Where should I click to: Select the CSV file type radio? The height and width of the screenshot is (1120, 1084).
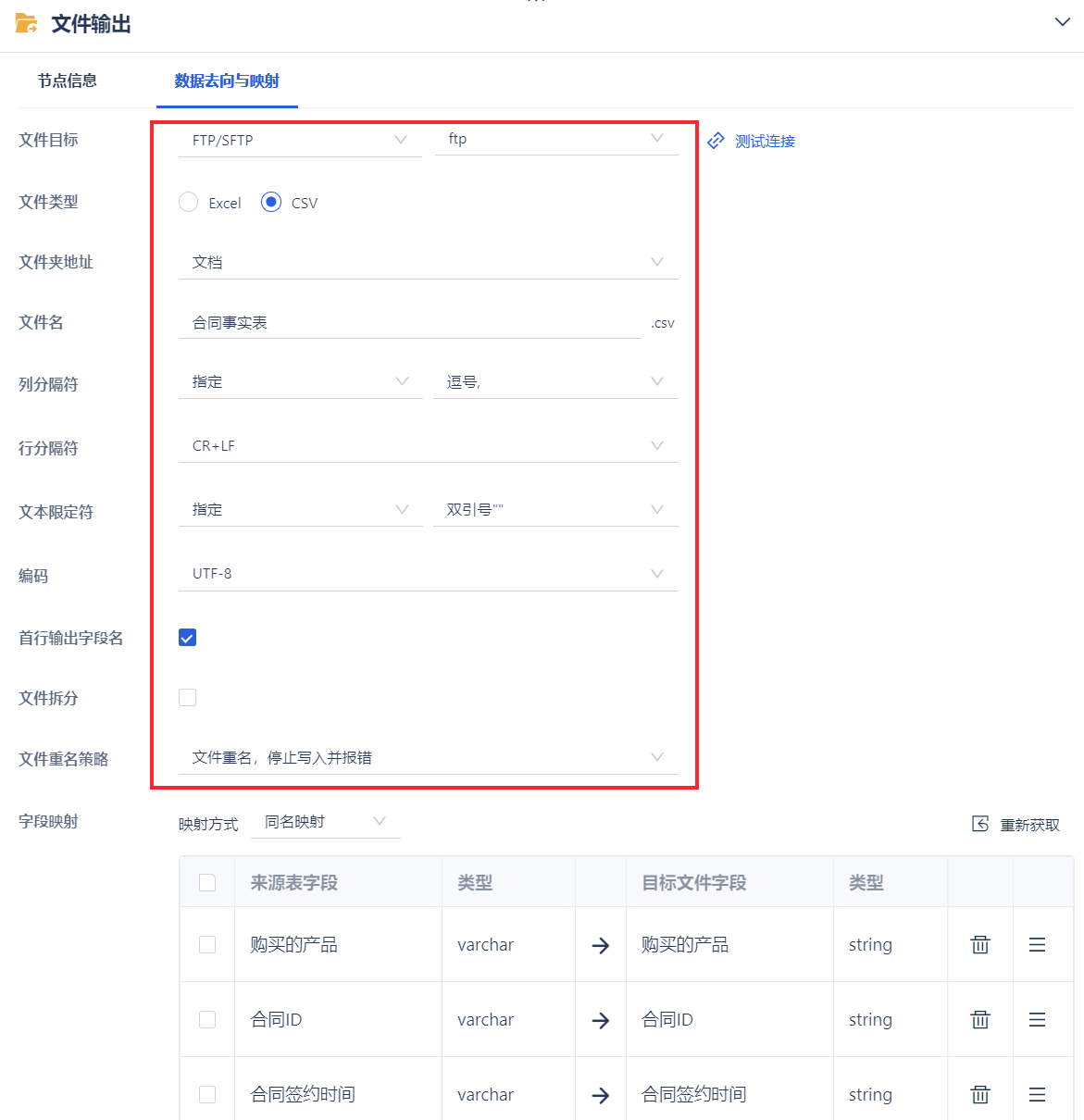(271, 202)
